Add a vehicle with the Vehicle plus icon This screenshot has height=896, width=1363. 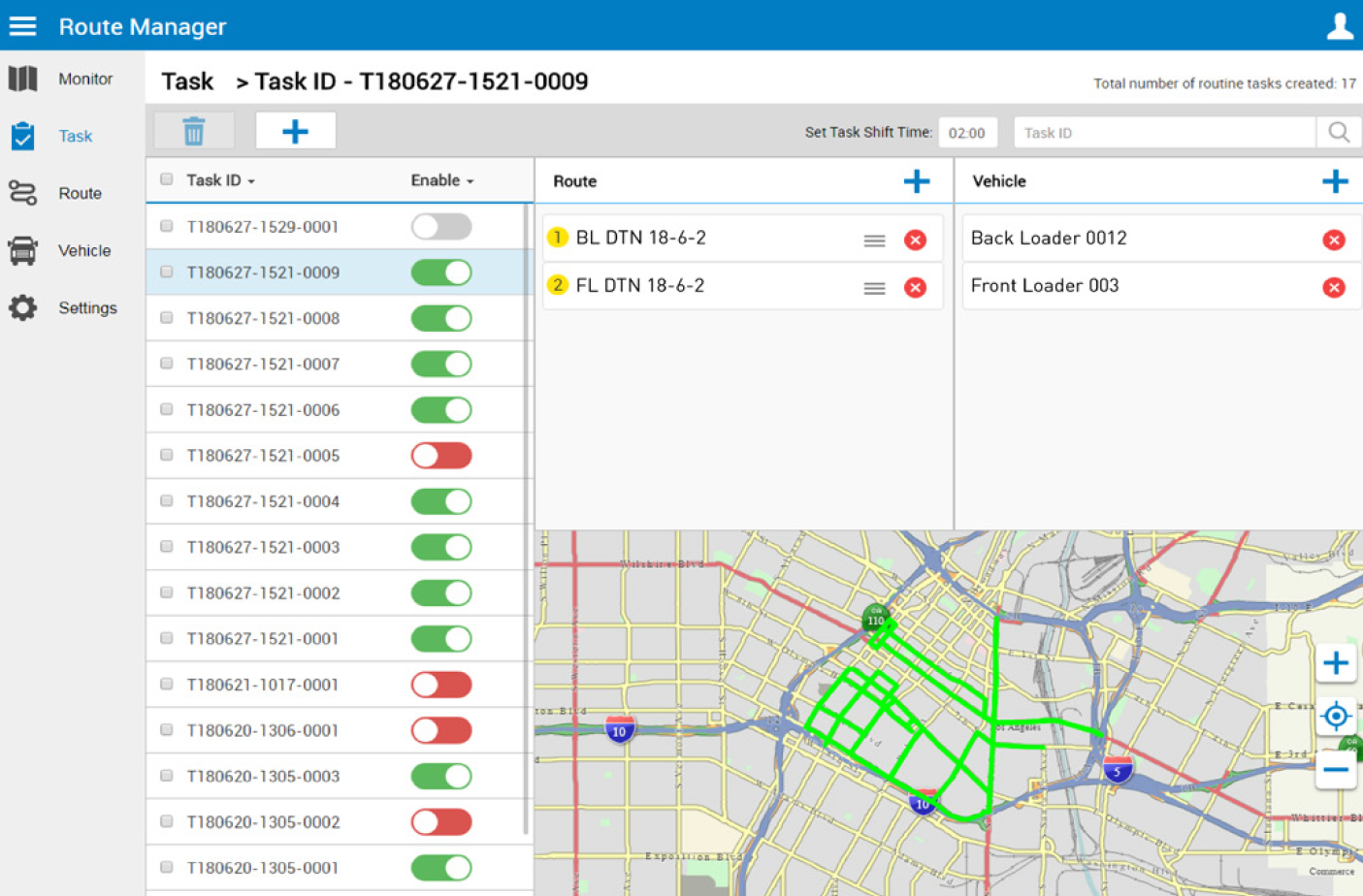pyautogui.click(x=1335, y=181)
